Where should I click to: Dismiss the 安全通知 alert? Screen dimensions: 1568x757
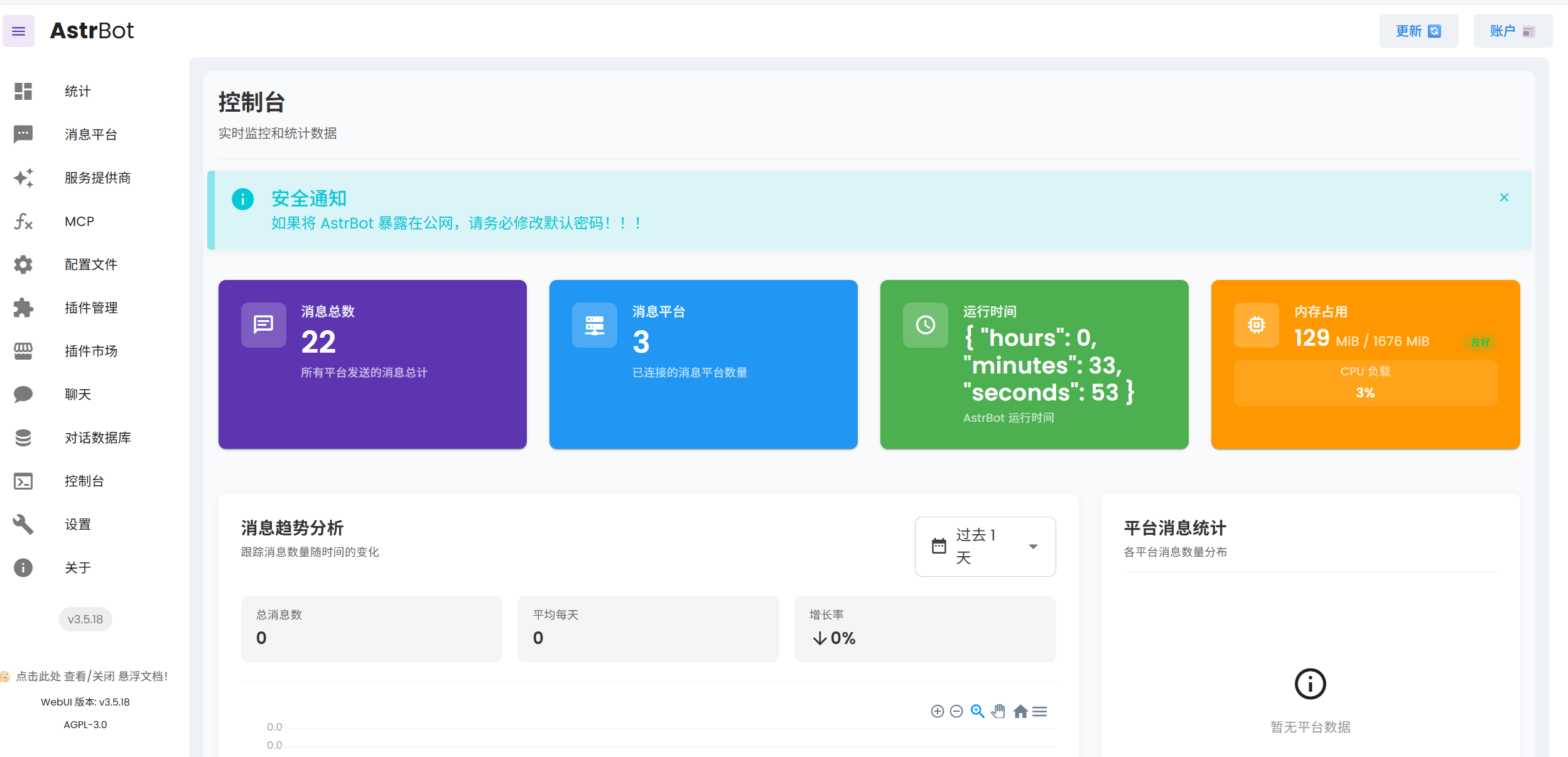pos(1504,197)
